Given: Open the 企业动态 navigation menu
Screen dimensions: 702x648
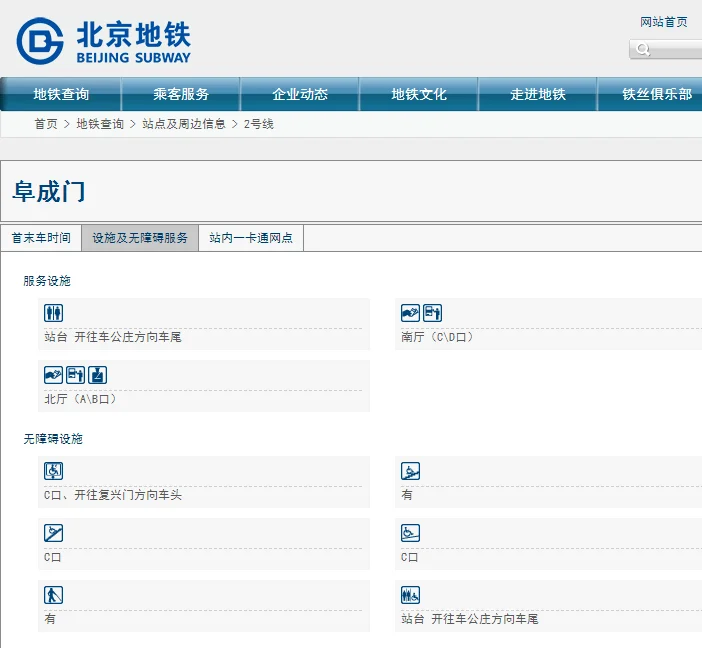Looking at the screenshot, I should pos(300,94).
